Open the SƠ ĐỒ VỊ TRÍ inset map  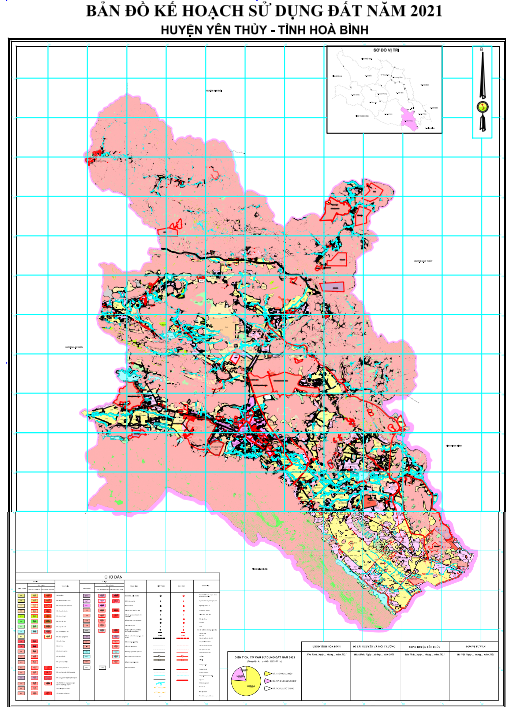click(384, 90)
